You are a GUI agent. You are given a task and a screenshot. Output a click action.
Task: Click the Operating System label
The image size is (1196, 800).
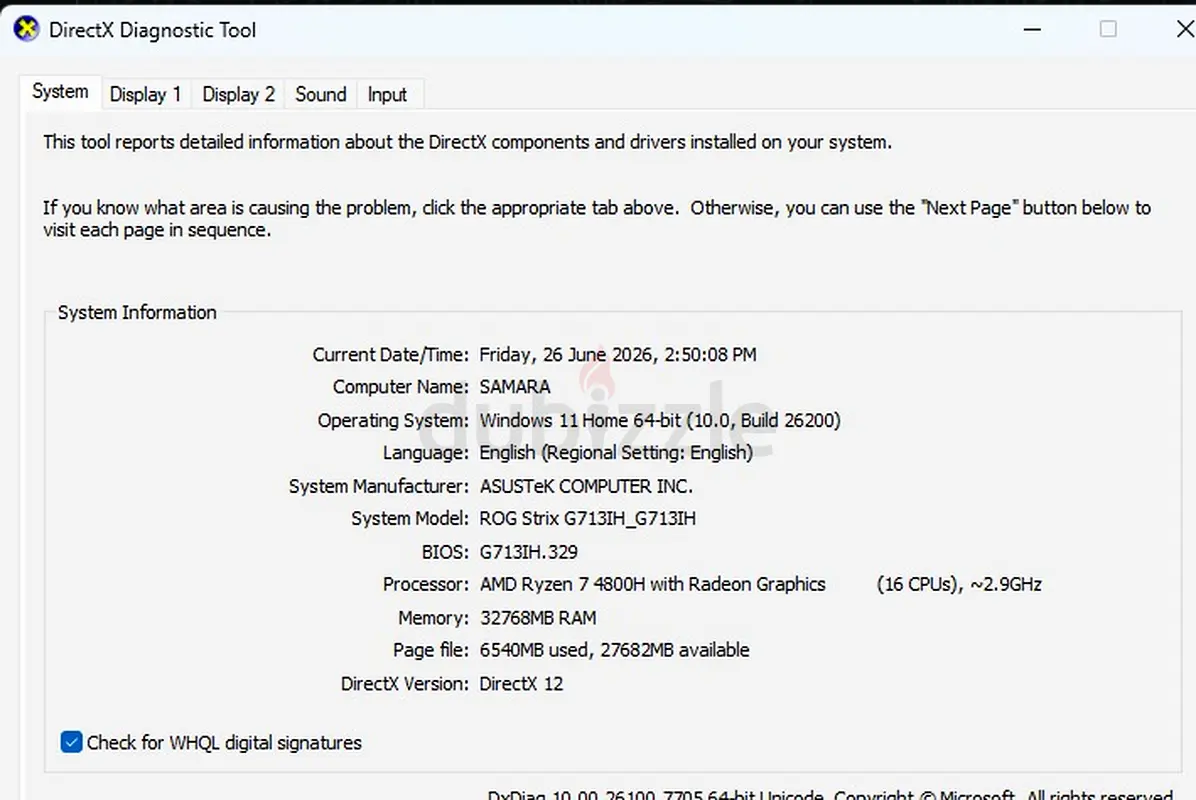(x=393, y=421)
